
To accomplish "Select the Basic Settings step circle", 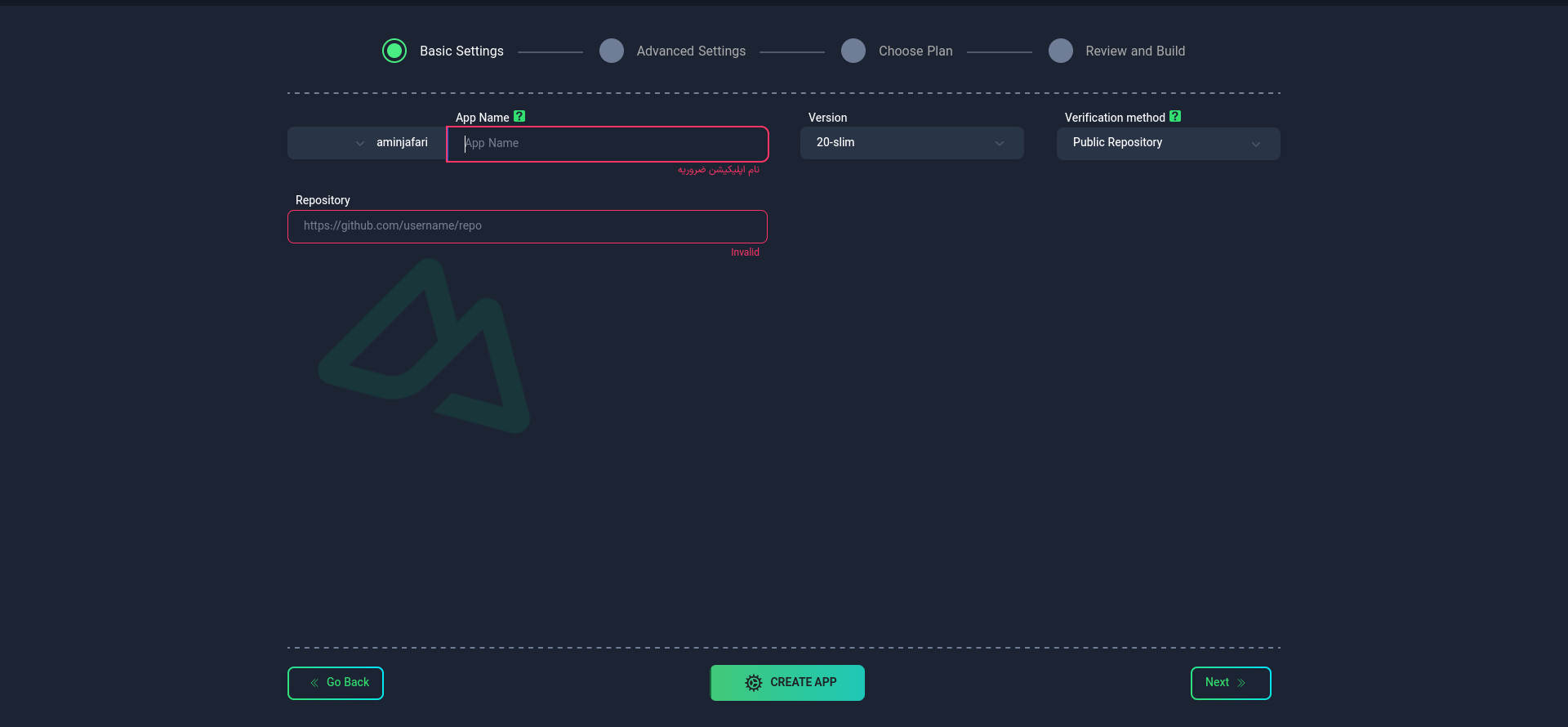I will click(394, 51).
